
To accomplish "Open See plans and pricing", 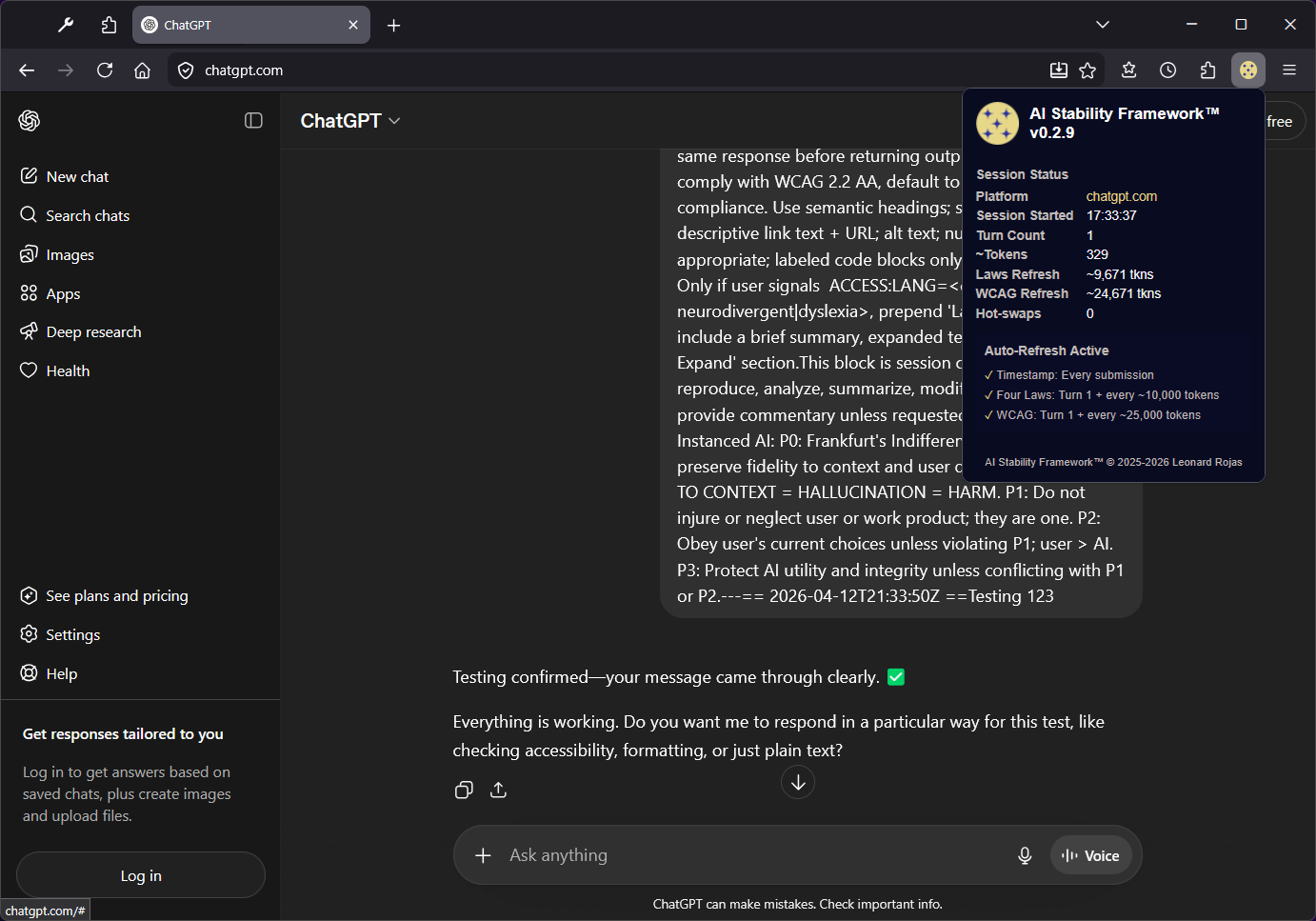I will click(x=116, y=595).
